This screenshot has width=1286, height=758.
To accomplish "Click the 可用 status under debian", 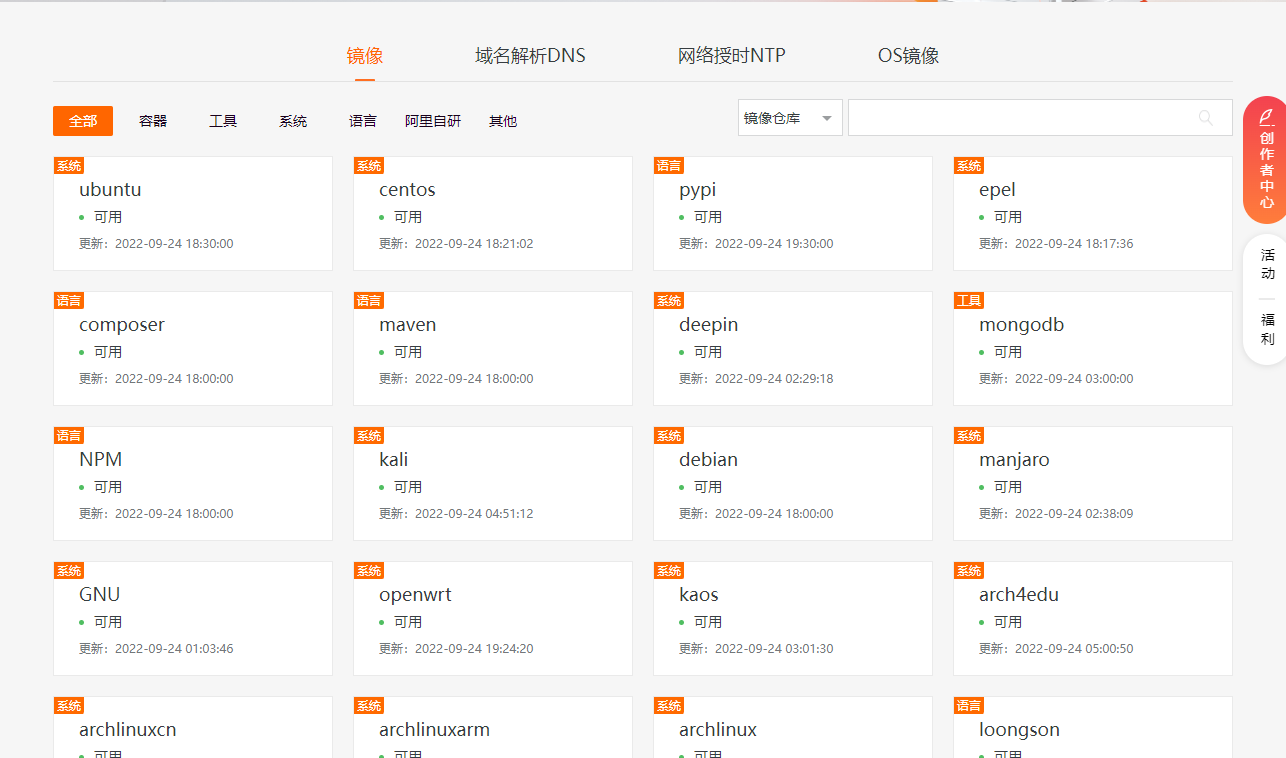I will (708, 487).
